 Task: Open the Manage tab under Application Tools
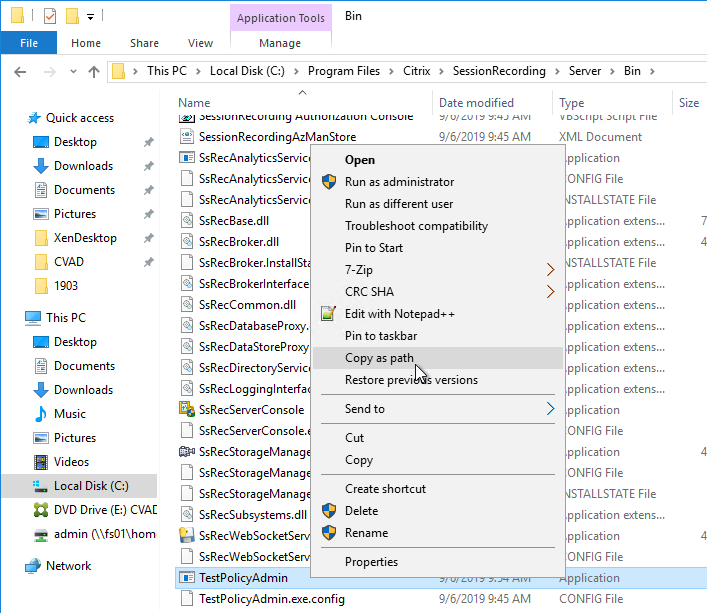pos(280,43)
